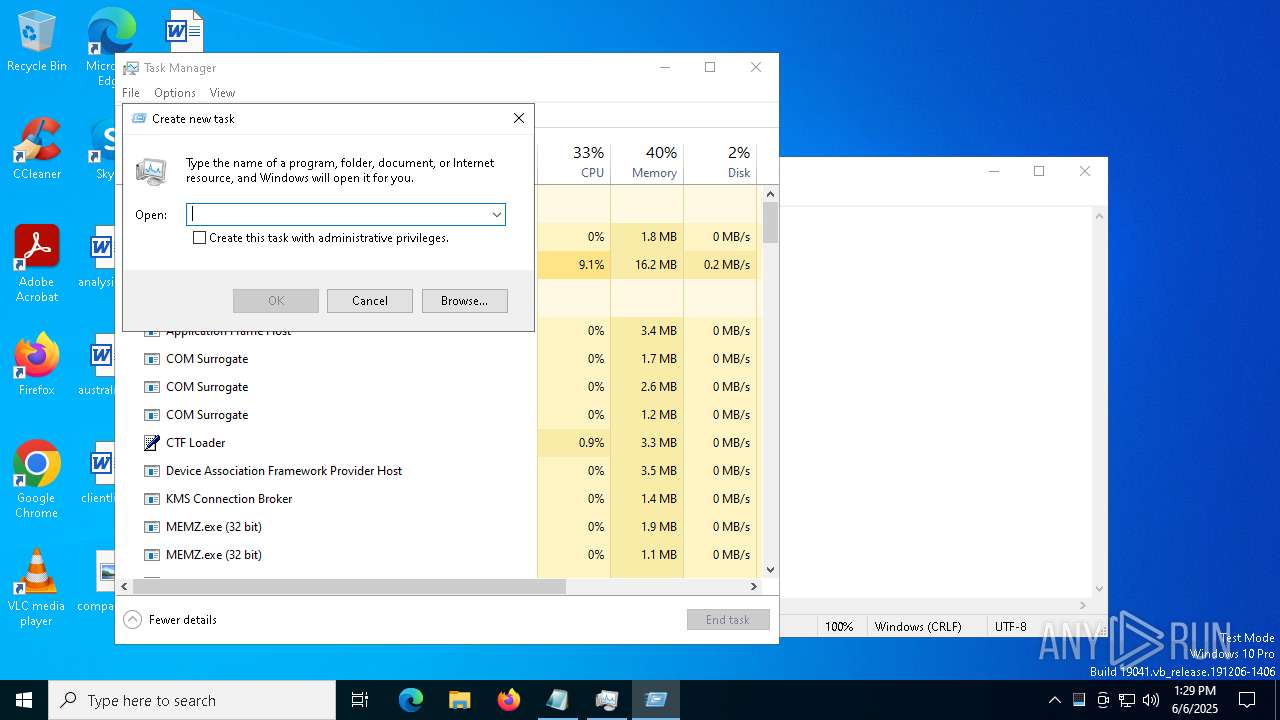
Task: Launch Firefox from the desktop
Action: pos(37,364)
